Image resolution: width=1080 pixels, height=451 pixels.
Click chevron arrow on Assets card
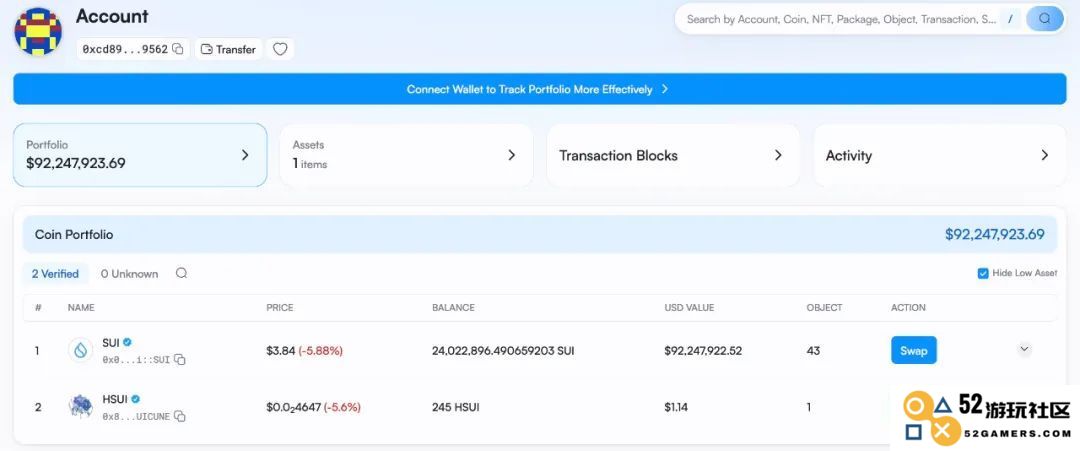[x=512, y=155]
